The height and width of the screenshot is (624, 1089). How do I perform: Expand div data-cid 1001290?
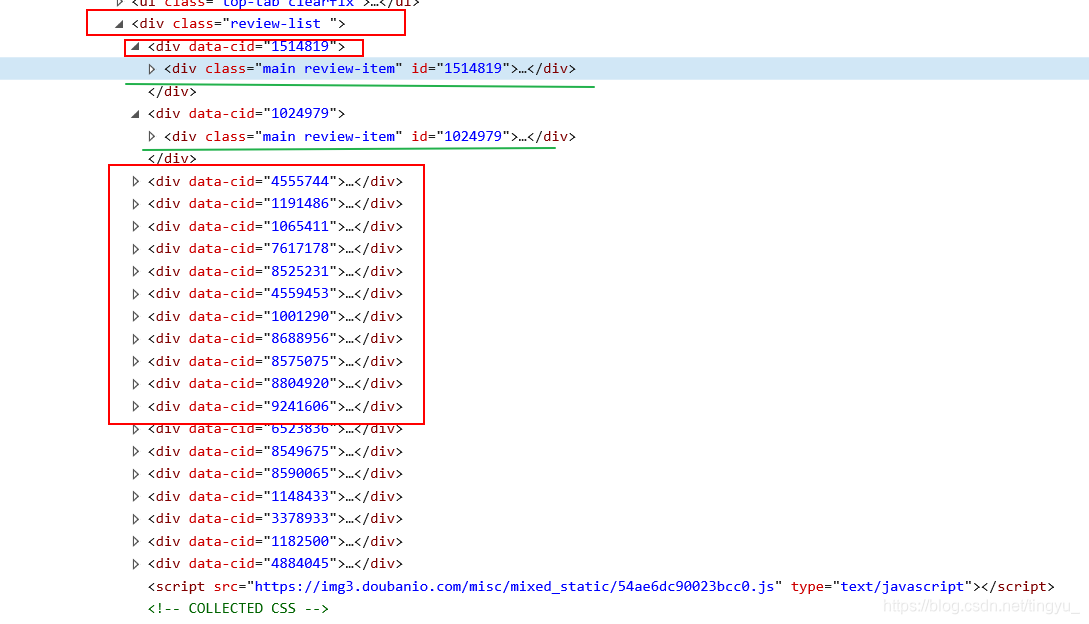pyautogui.click(x=135, y=316)
